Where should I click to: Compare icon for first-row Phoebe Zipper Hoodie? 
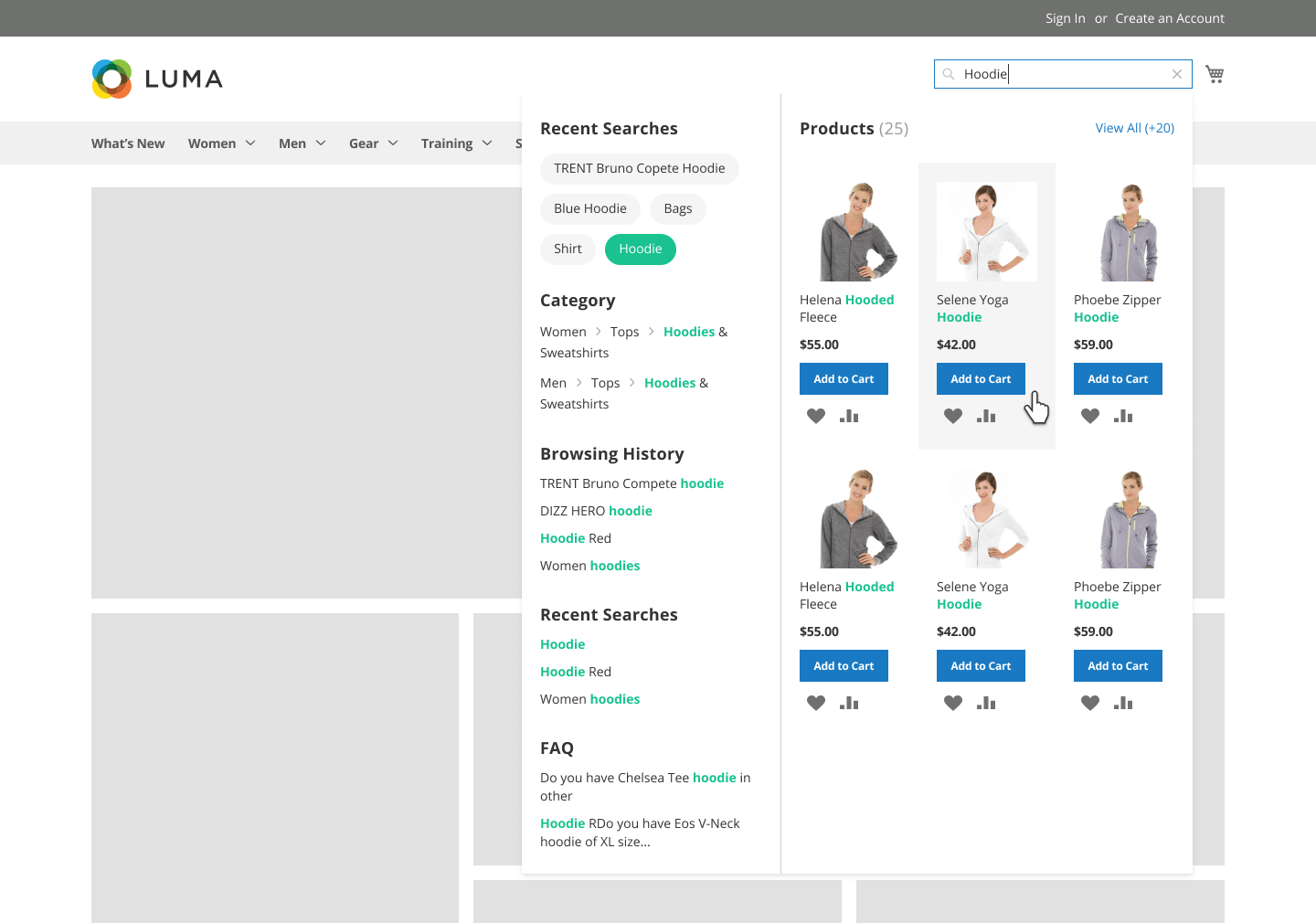pos(1123,416)
